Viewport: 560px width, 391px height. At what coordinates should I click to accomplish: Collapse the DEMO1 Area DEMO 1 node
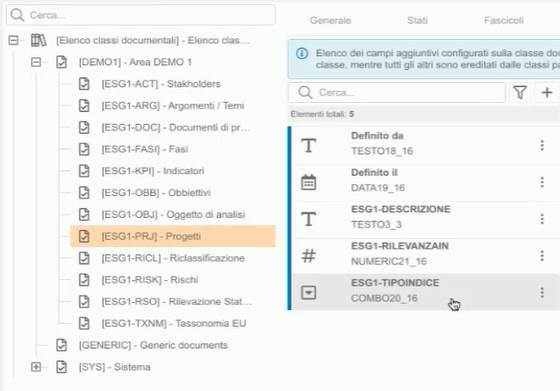(x=36, y=62)
